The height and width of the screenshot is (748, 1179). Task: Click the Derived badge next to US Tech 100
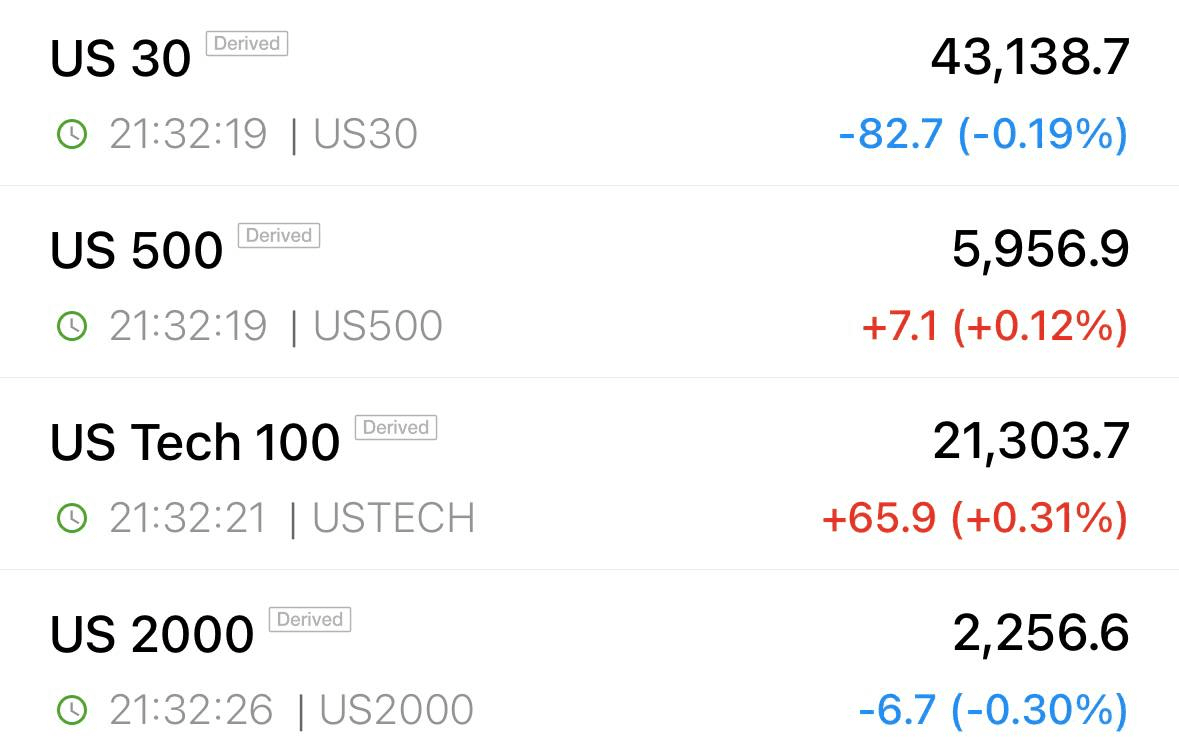tap(396, 427)
